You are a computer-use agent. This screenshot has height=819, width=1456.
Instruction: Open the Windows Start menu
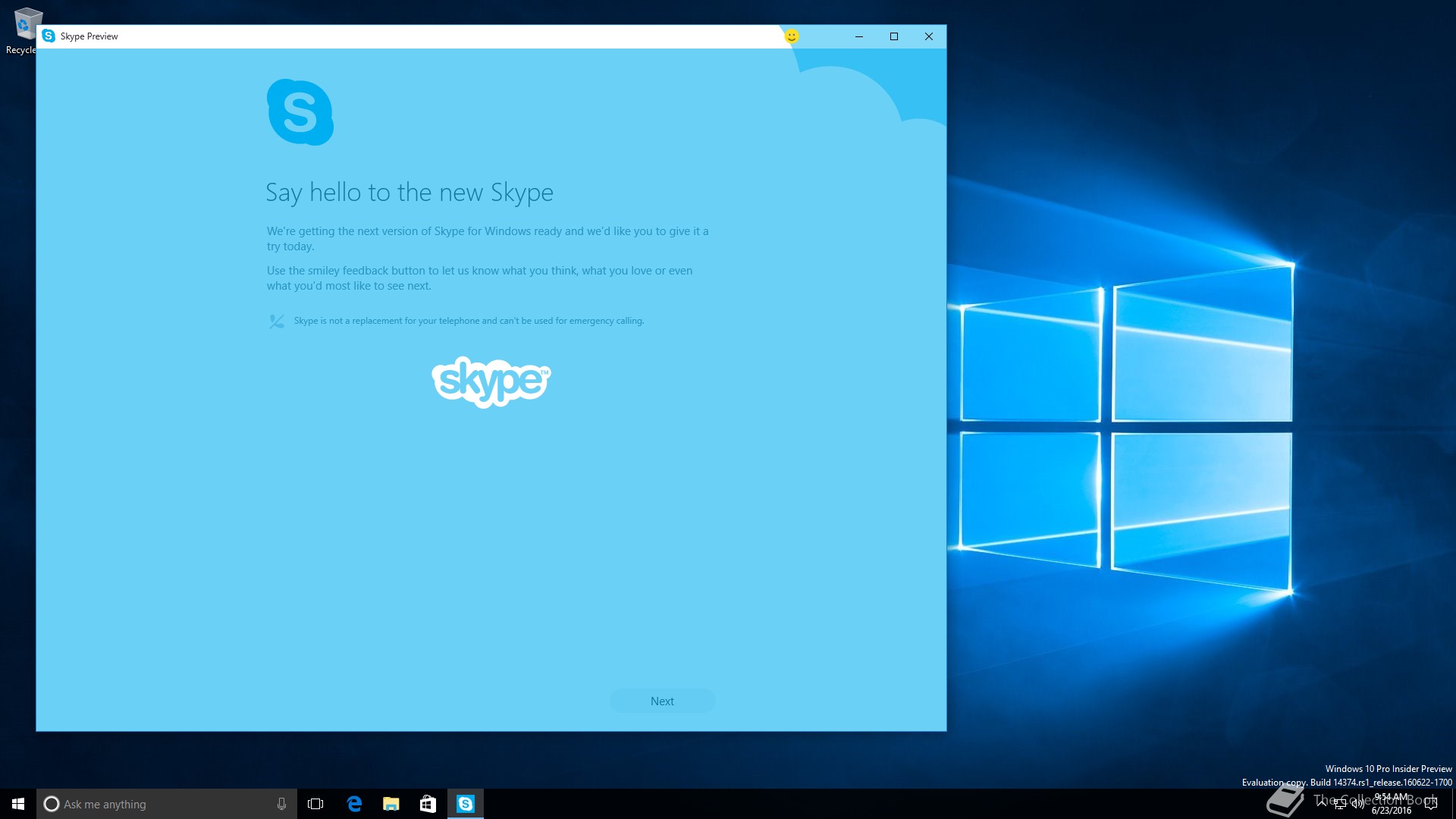point(18,804)
